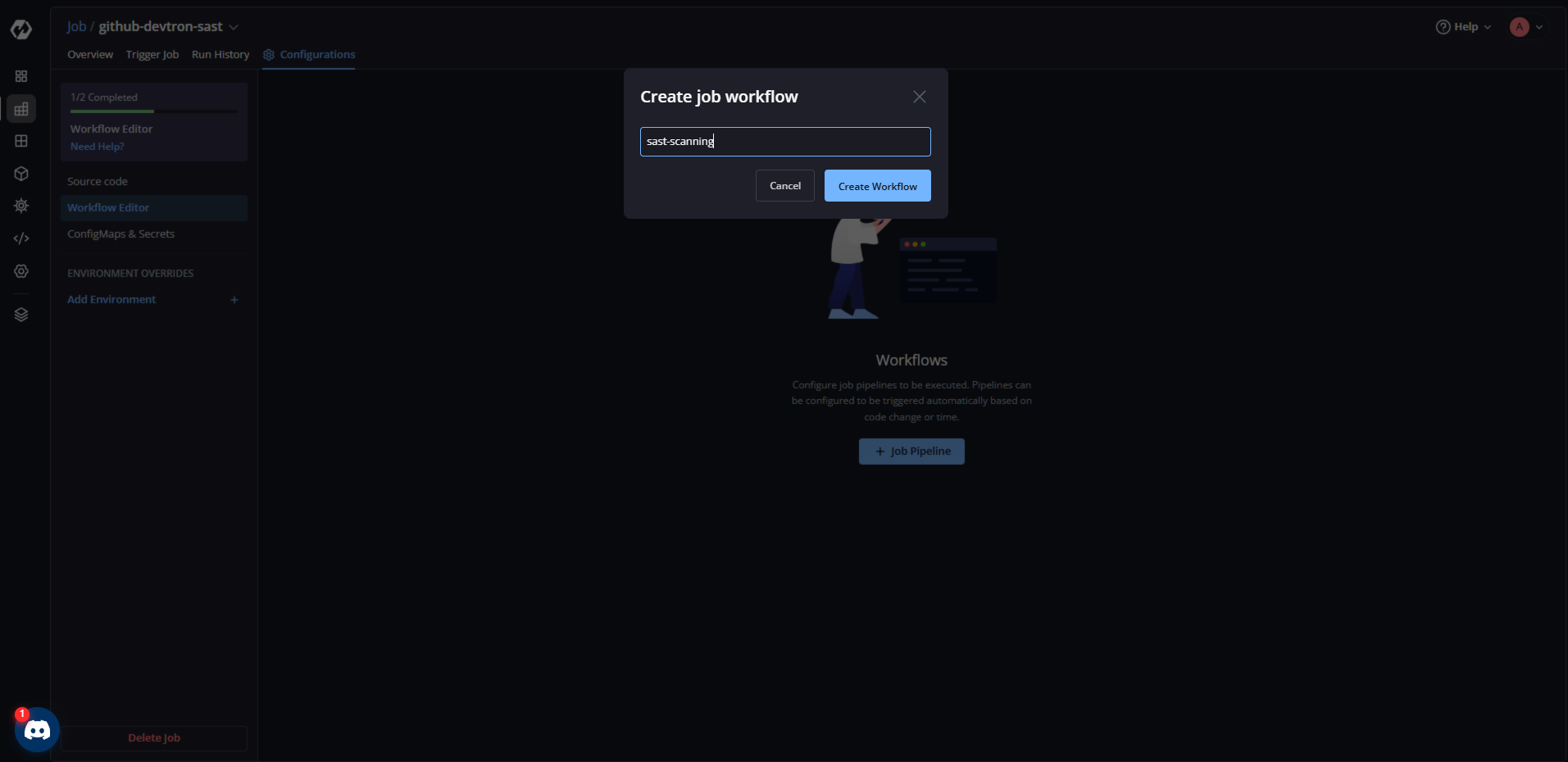
Task: Open the Jobs icon in sidebar
Action: pyautogui.click(x=21, y=109)
